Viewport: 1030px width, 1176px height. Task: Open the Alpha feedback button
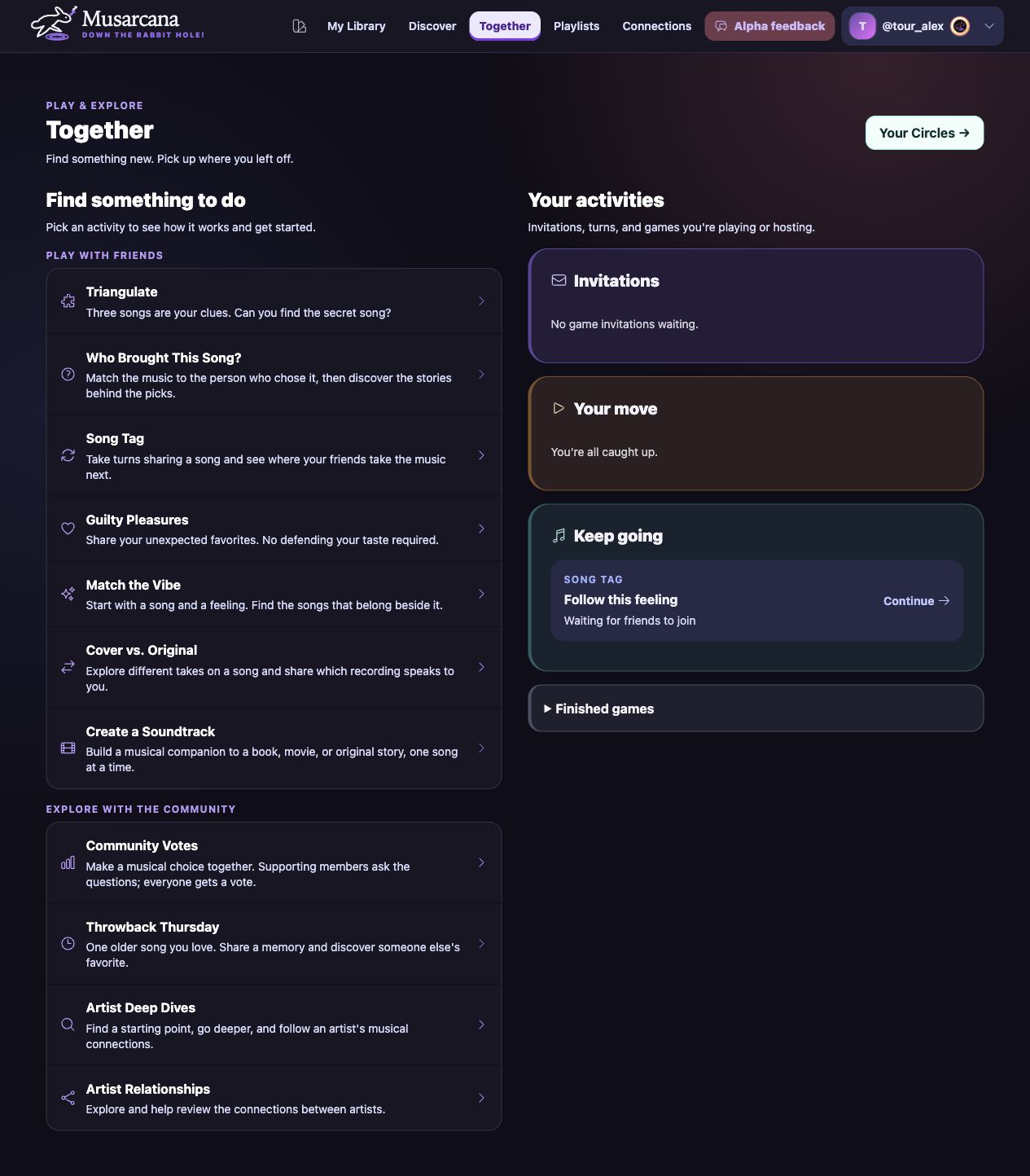click(769, 26)
